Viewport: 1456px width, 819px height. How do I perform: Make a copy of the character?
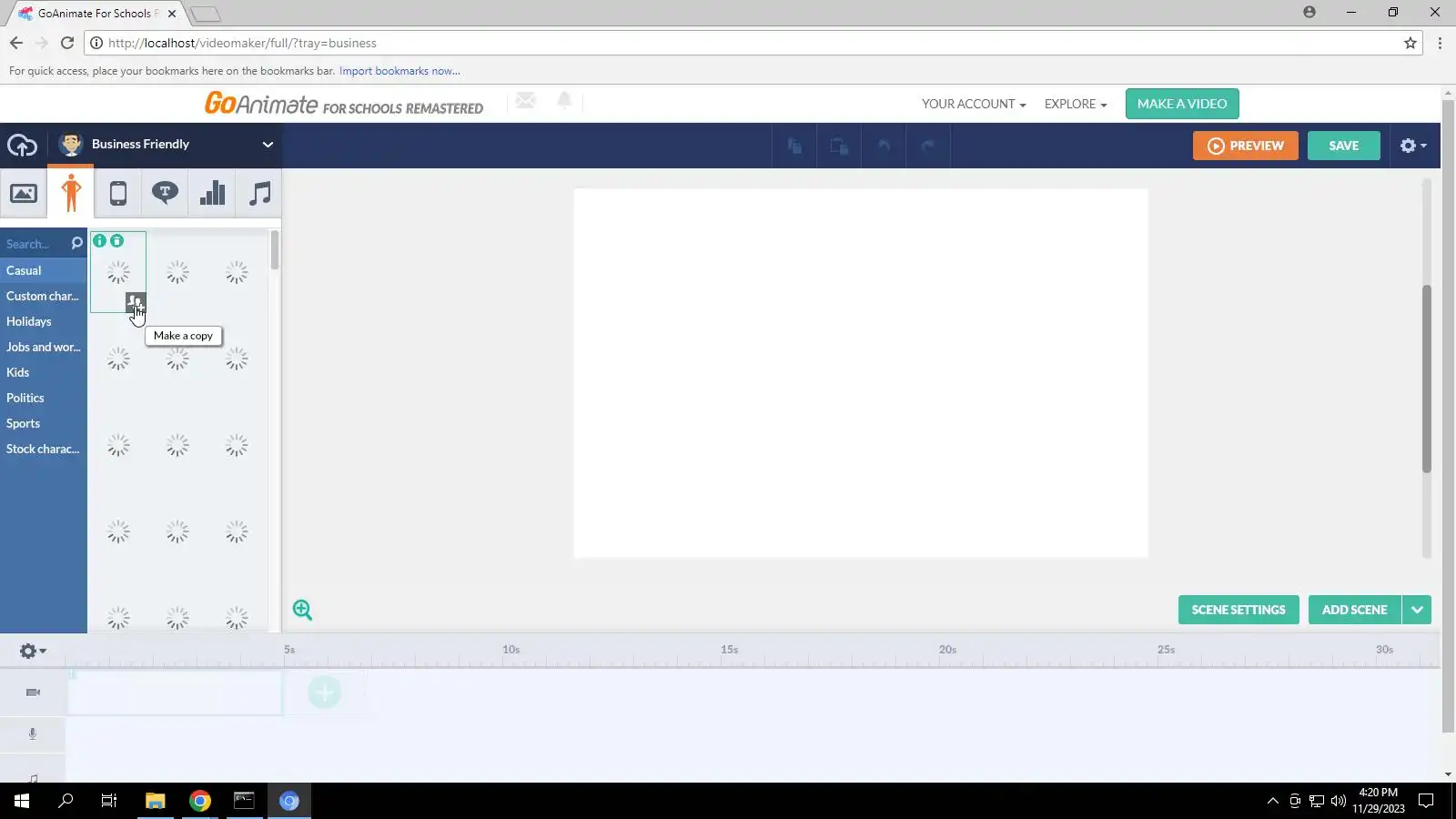point(135,301)
